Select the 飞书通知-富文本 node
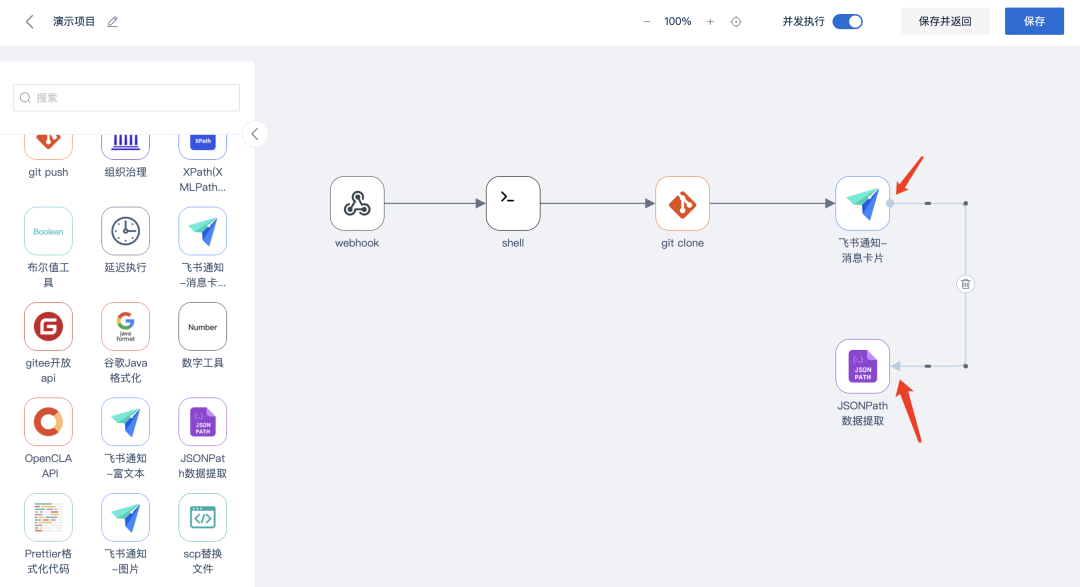The height and width of the screenshot is (587, 1080). [x=125, y=422]
